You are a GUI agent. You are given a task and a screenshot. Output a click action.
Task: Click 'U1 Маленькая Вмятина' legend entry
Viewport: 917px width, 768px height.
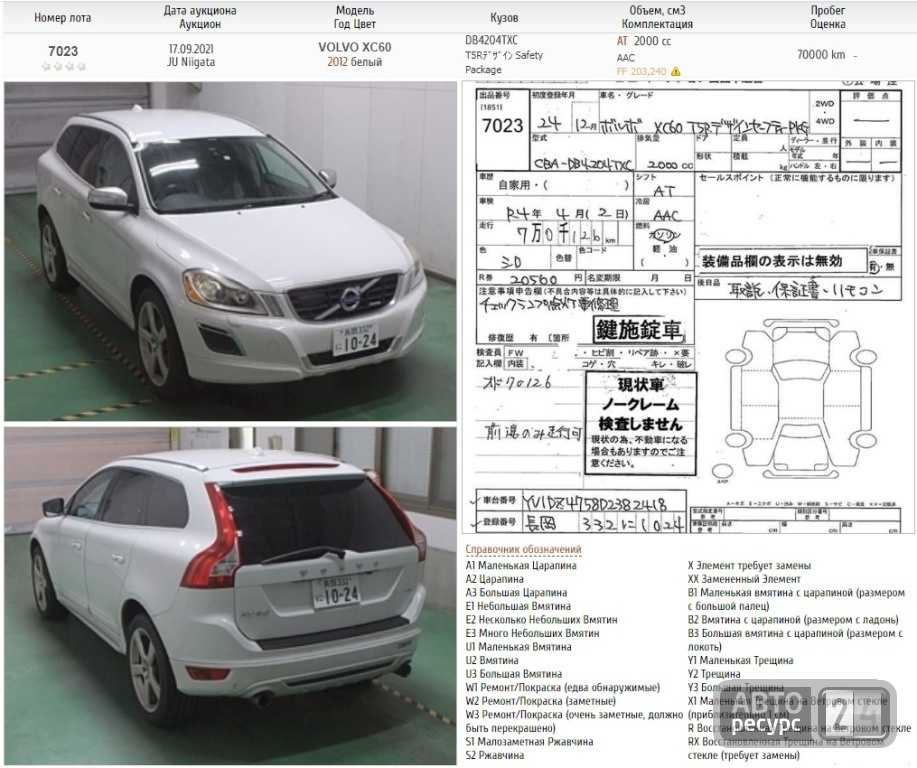click(518, 647)
